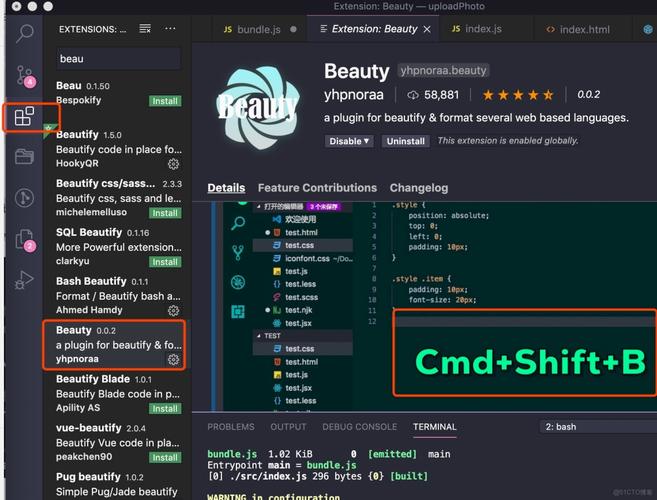Close the Extension: Beauty tab
The width and height of the screenshot is (657, 500).
(427, 29)
